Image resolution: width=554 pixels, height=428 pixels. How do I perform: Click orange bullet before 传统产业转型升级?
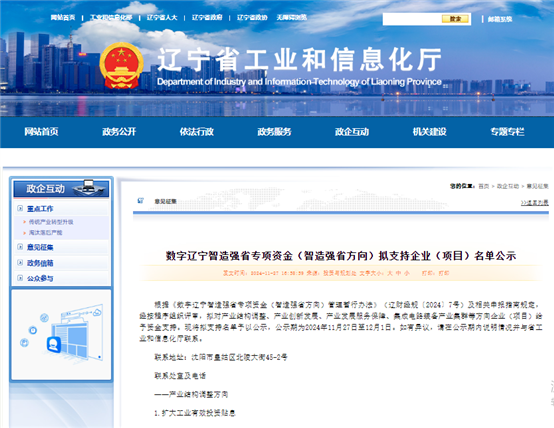click(x=24, y=222)
